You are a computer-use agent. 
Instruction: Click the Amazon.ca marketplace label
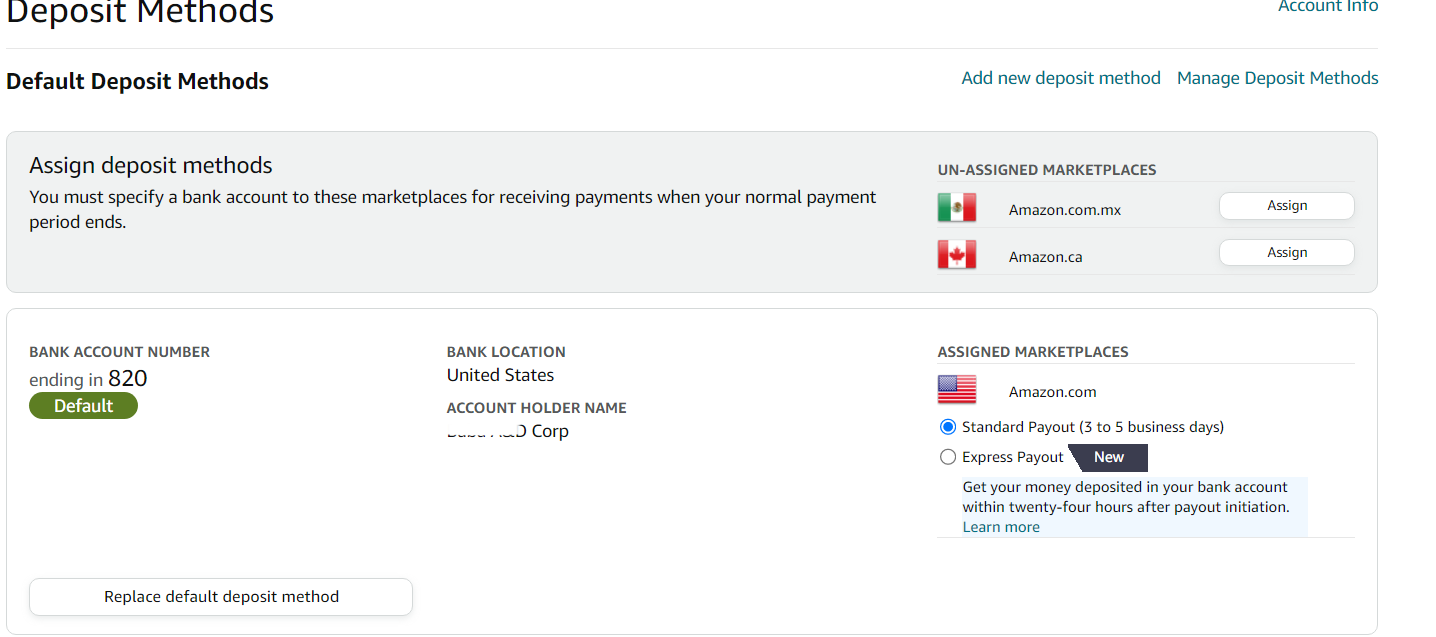pyautogui.click(x=1045, y=257)
